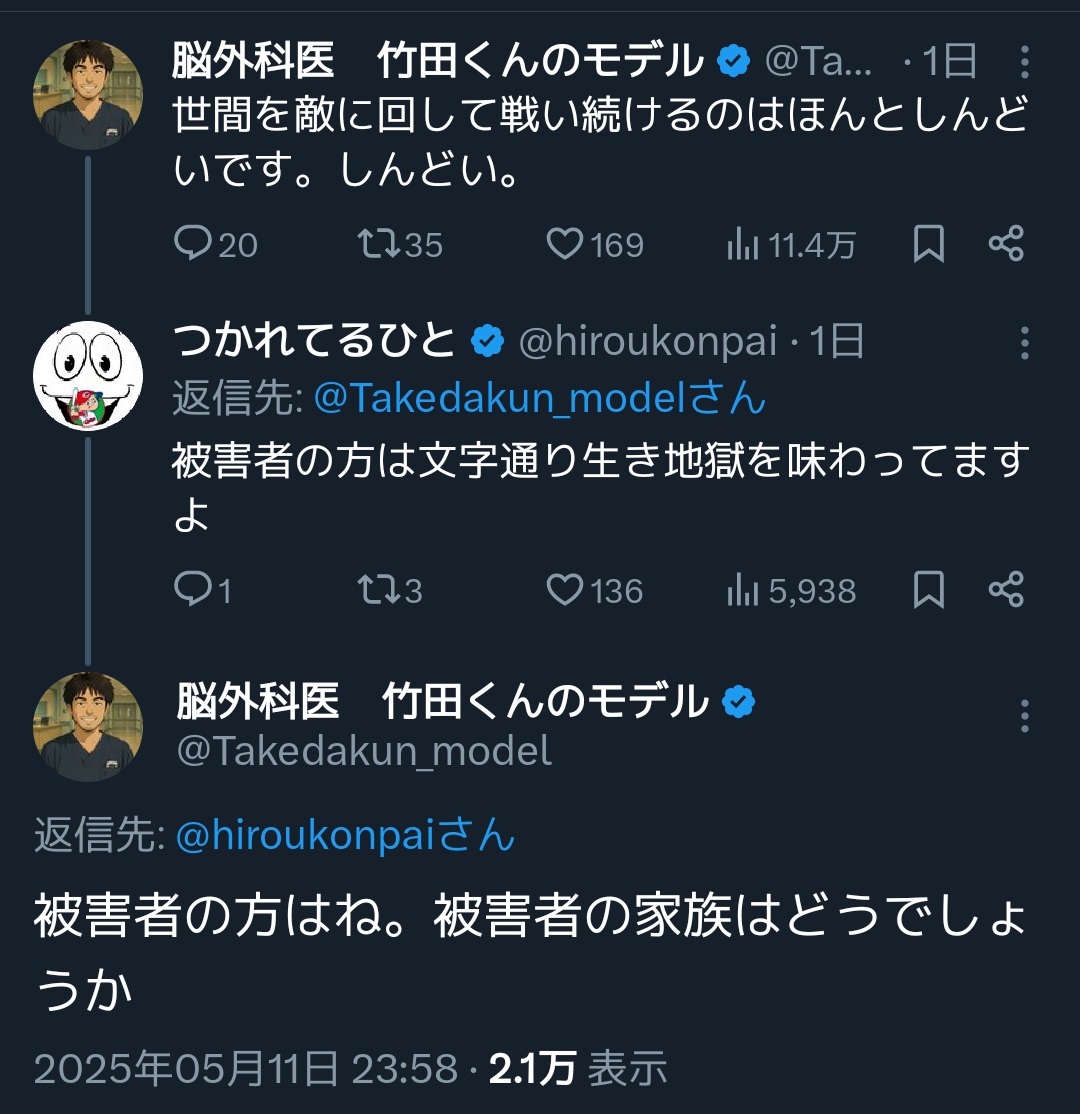1080x1114 pixels.
Task: Open the つかれてるひと display name
Action: point(314,342)
